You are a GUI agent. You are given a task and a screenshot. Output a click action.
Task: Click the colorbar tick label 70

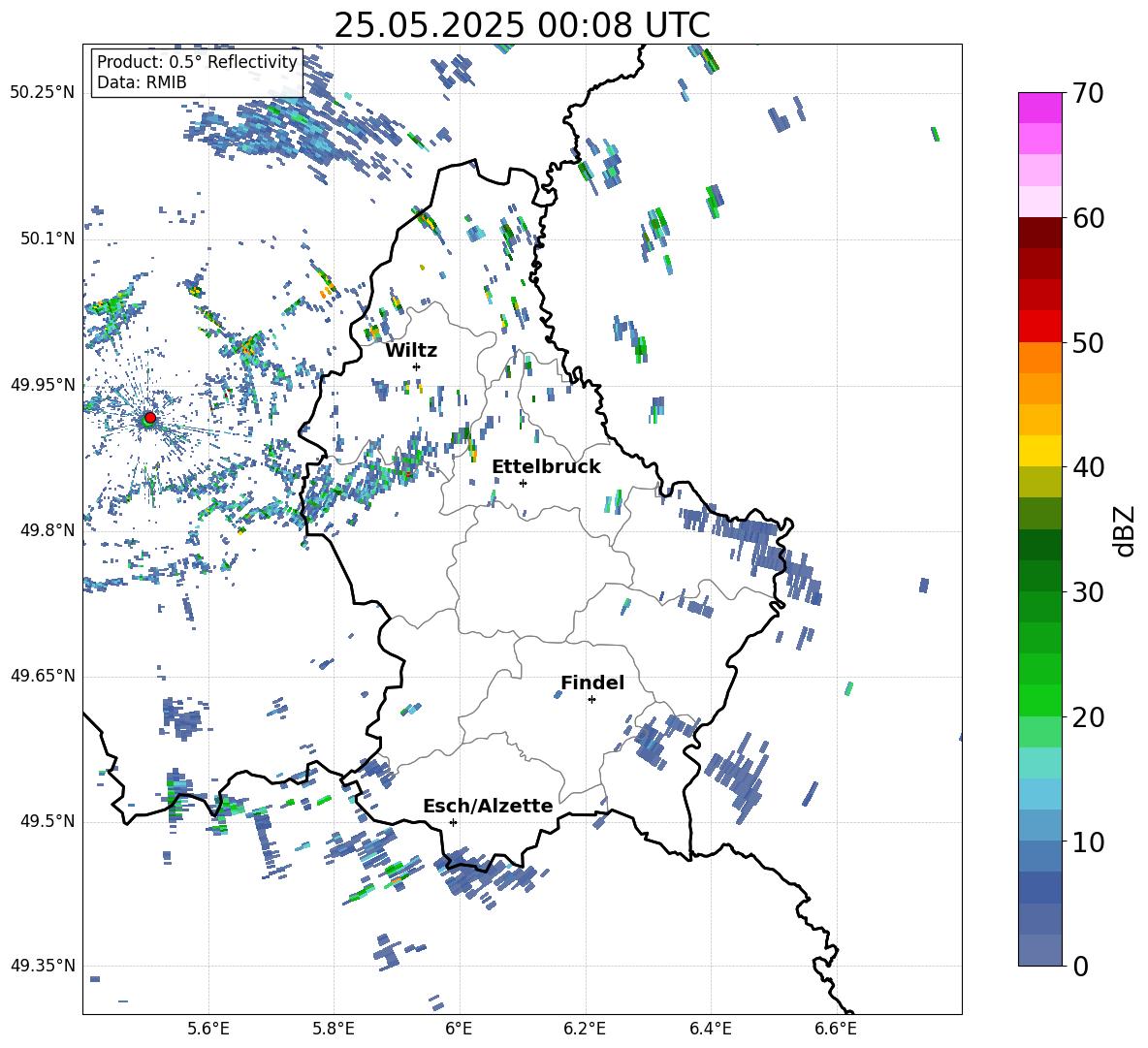pos(1088,93)
